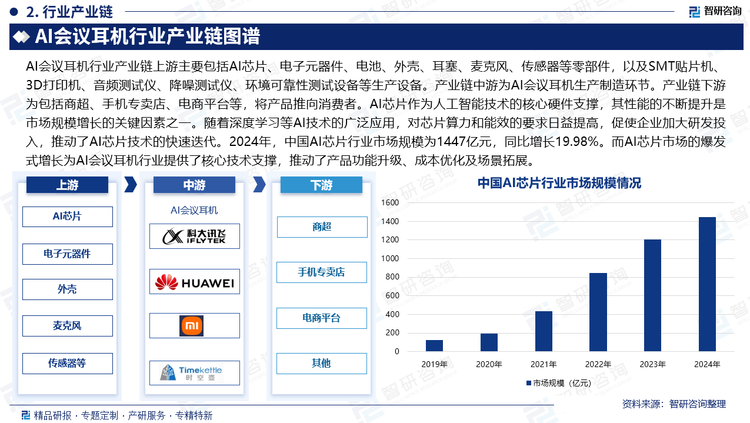Image resolution: width=750 pixels, height=423 pixels.
Task: Click the 2019年 bar in chart
Action: tap(434, 345)
